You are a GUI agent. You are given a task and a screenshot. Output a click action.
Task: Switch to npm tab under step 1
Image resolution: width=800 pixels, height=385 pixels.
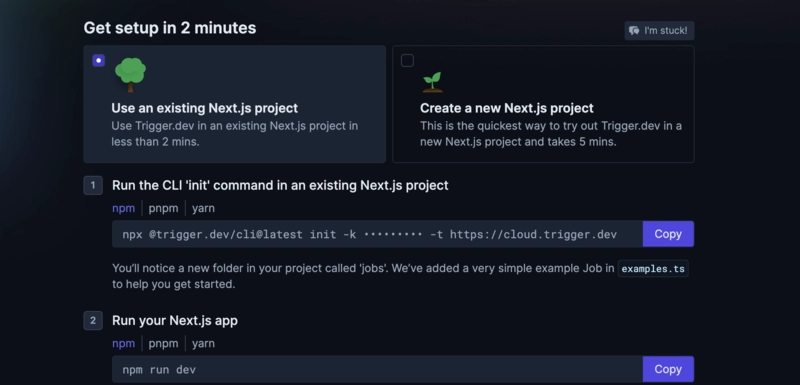pyautogui.click(x=123, y=208)
